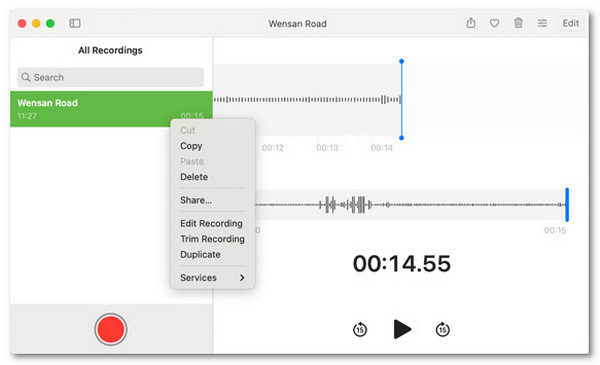Screen dimensions: 600x365
Task: Click the magnifier icon in search field
Action: tap(26, 77)
